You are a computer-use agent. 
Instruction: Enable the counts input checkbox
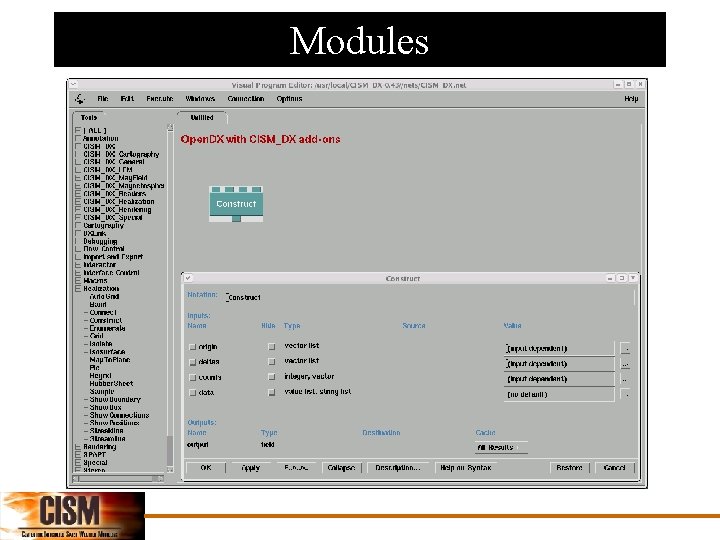pyautogui.click(x=192, y=377)
